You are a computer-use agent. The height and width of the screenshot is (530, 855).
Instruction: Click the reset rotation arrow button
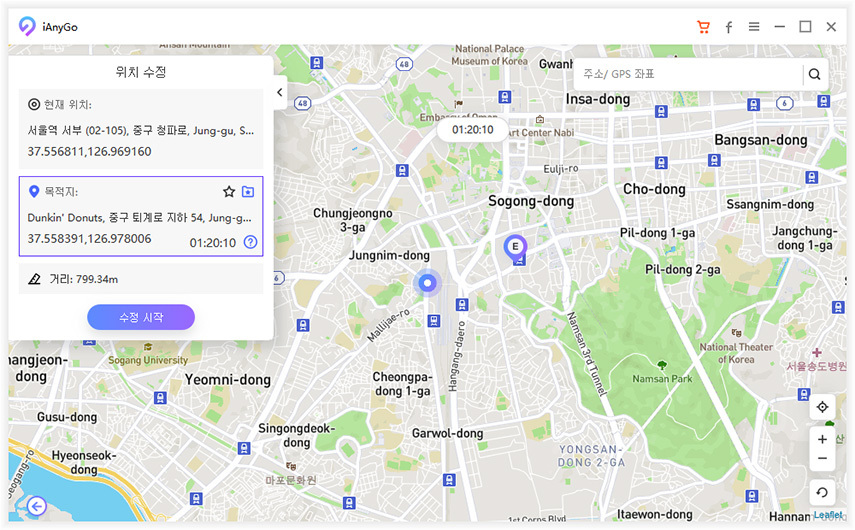pos(822,493)
